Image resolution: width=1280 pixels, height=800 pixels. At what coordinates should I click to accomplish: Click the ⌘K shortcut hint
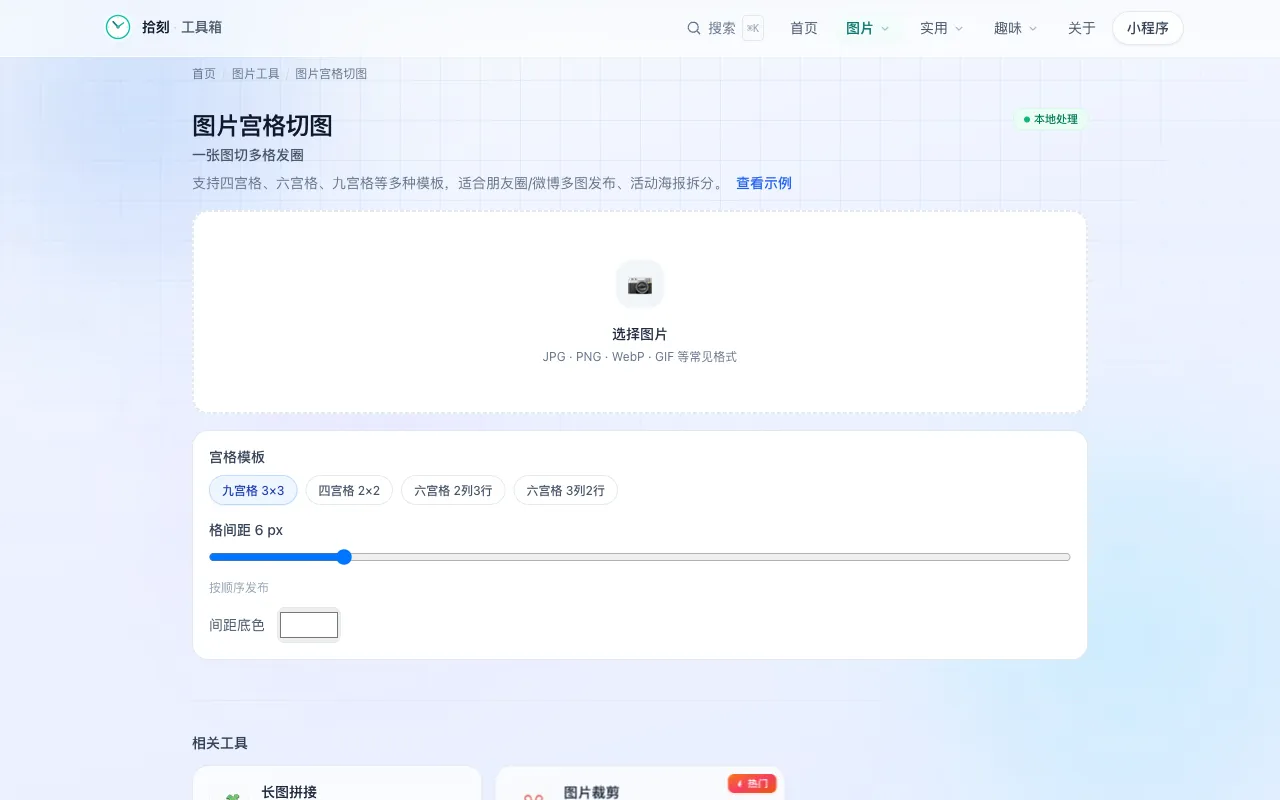753,28
